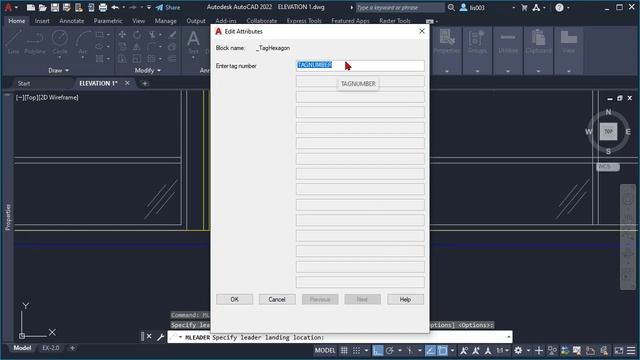Switch to the Insert ribbon tab
This screenshot has width=640, height=360.
[42, 20]
